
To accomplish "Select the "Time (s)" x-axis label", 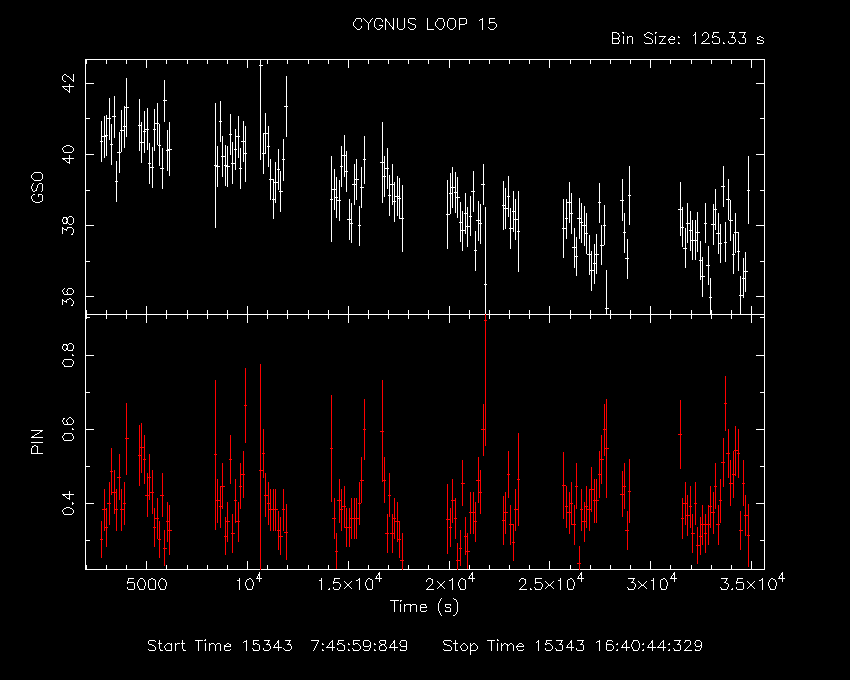I will 424,607.
